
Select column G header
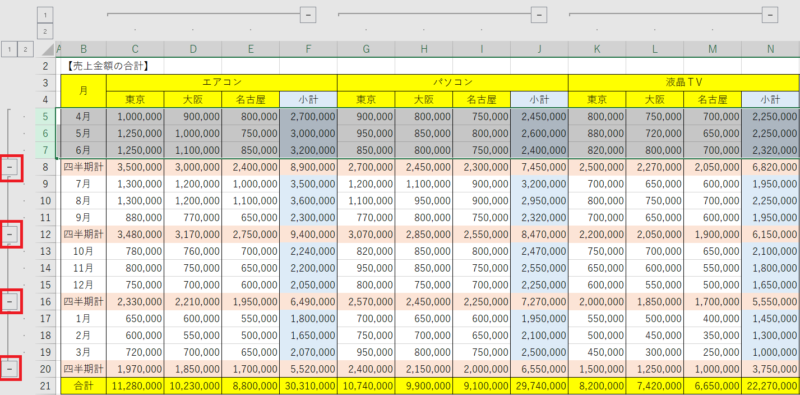366,49
